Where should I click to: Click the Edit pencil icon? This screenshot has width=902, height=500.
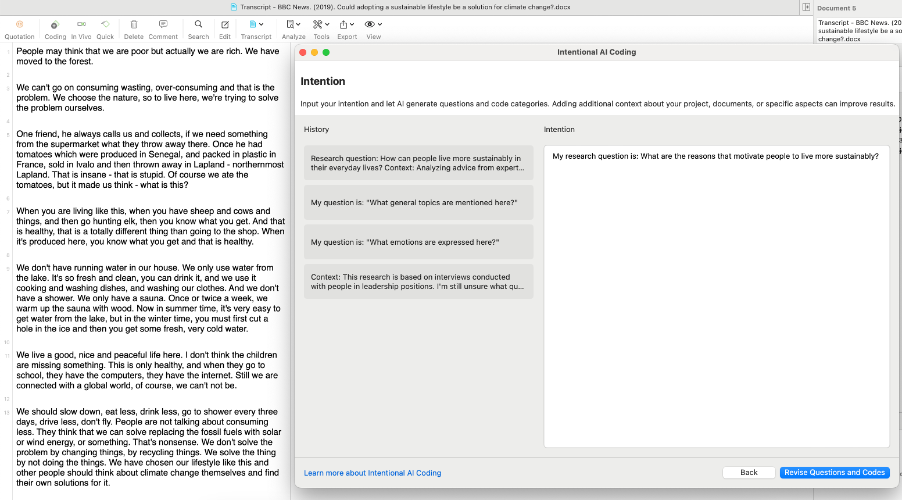[x=225, y=24]
